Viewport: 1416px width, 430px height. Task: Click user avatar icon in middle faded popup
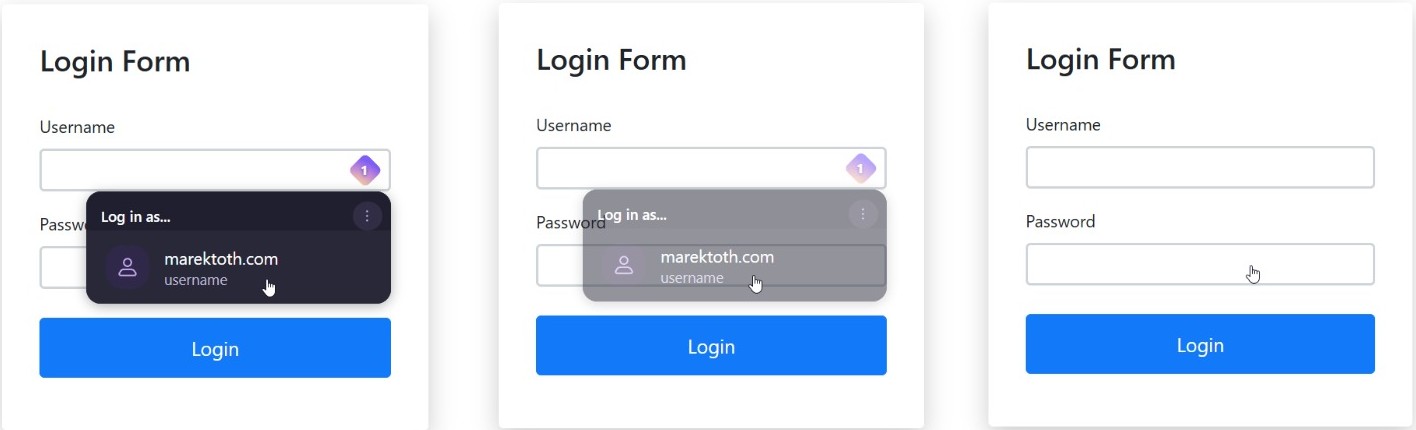pos(624,266)
